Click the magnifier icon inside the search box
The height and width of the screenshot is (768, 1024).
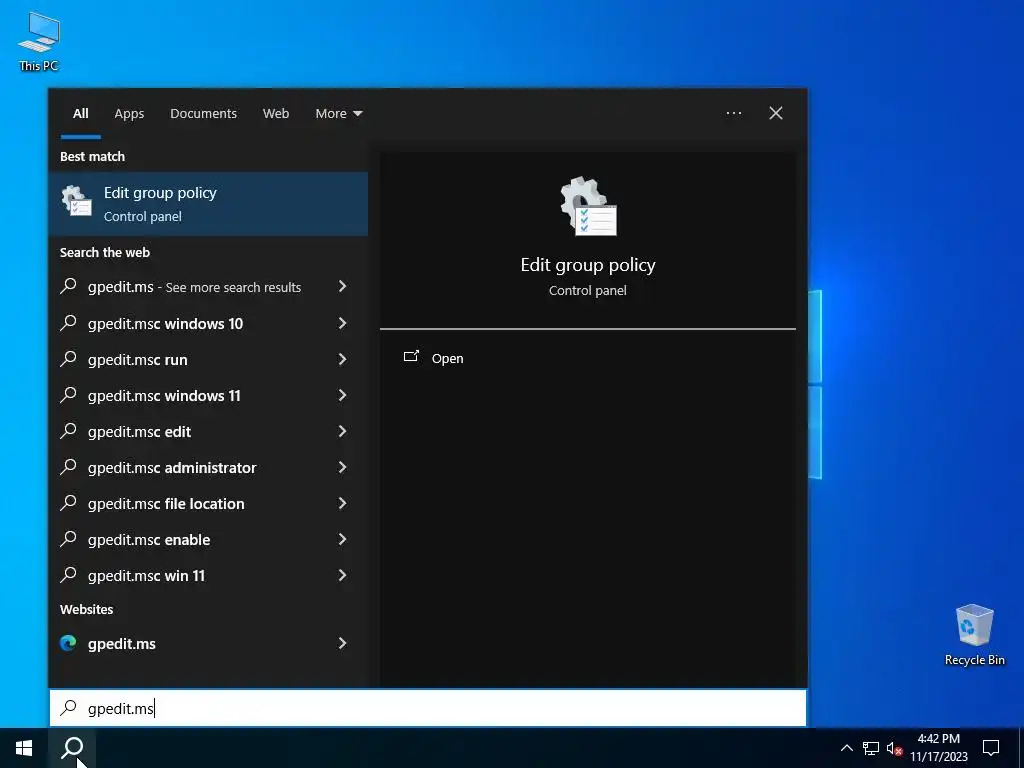69,707
